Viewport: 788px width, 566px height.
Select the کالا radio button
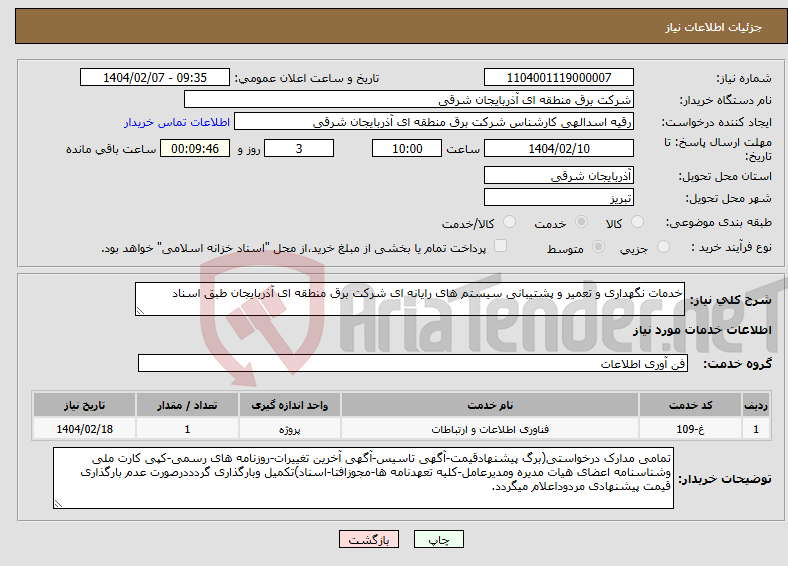click(637, 222)
